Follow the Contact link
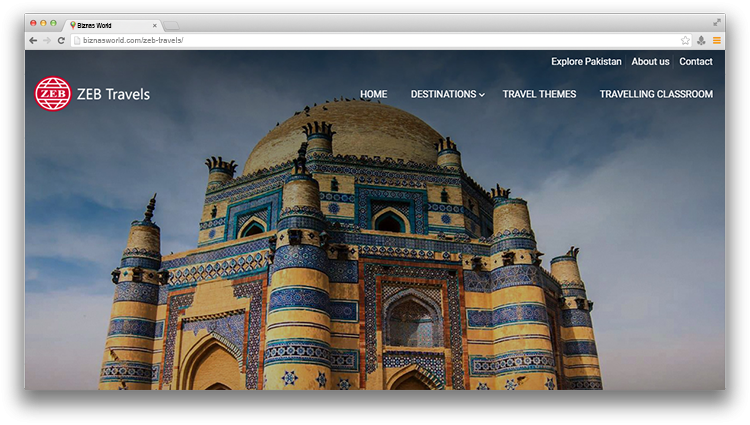Viewport: 750px width, 425px height. click(x=696, y=61)
